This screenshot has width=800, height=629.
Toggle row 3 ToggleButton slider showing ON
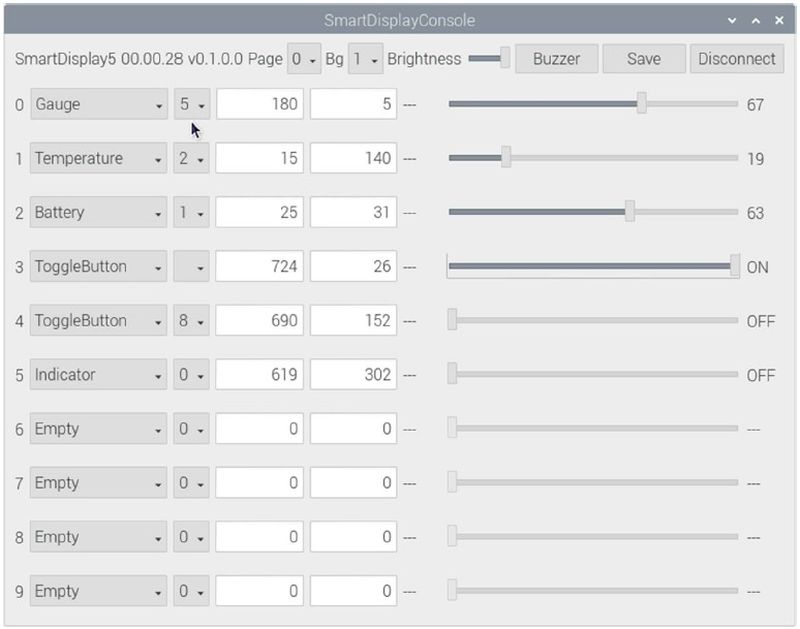pyautogui.click(x=735, y=266)
